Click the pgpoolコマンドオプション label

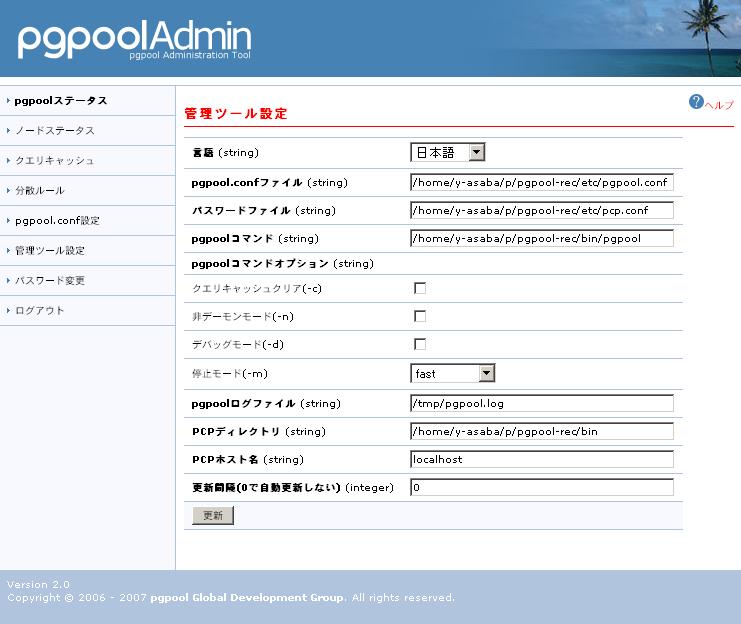(283, 263)
